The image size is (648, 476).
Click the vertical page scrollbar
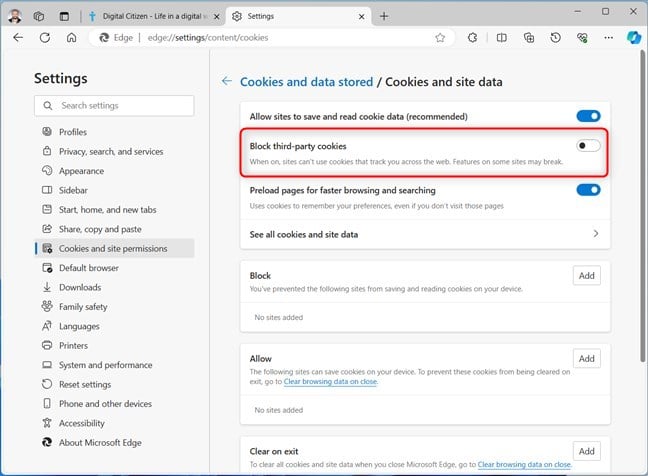point(643,207)
